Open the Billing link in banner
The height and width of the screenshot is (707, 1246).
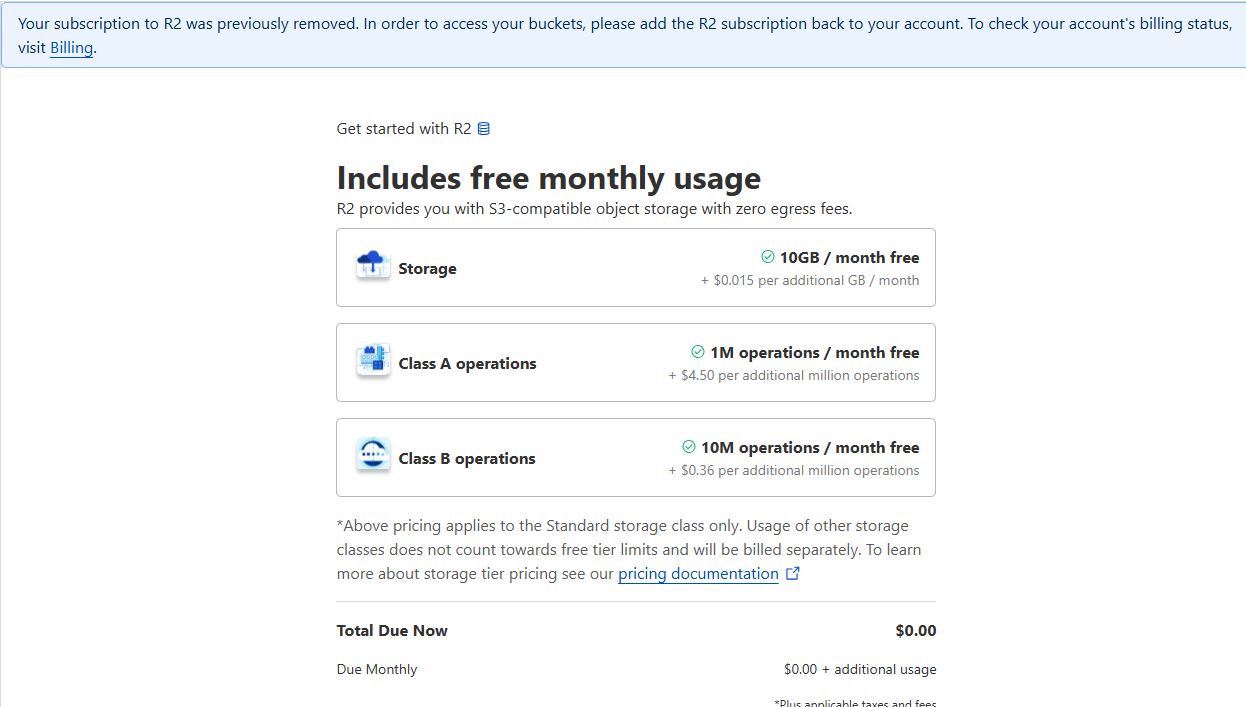coord(71,47)
